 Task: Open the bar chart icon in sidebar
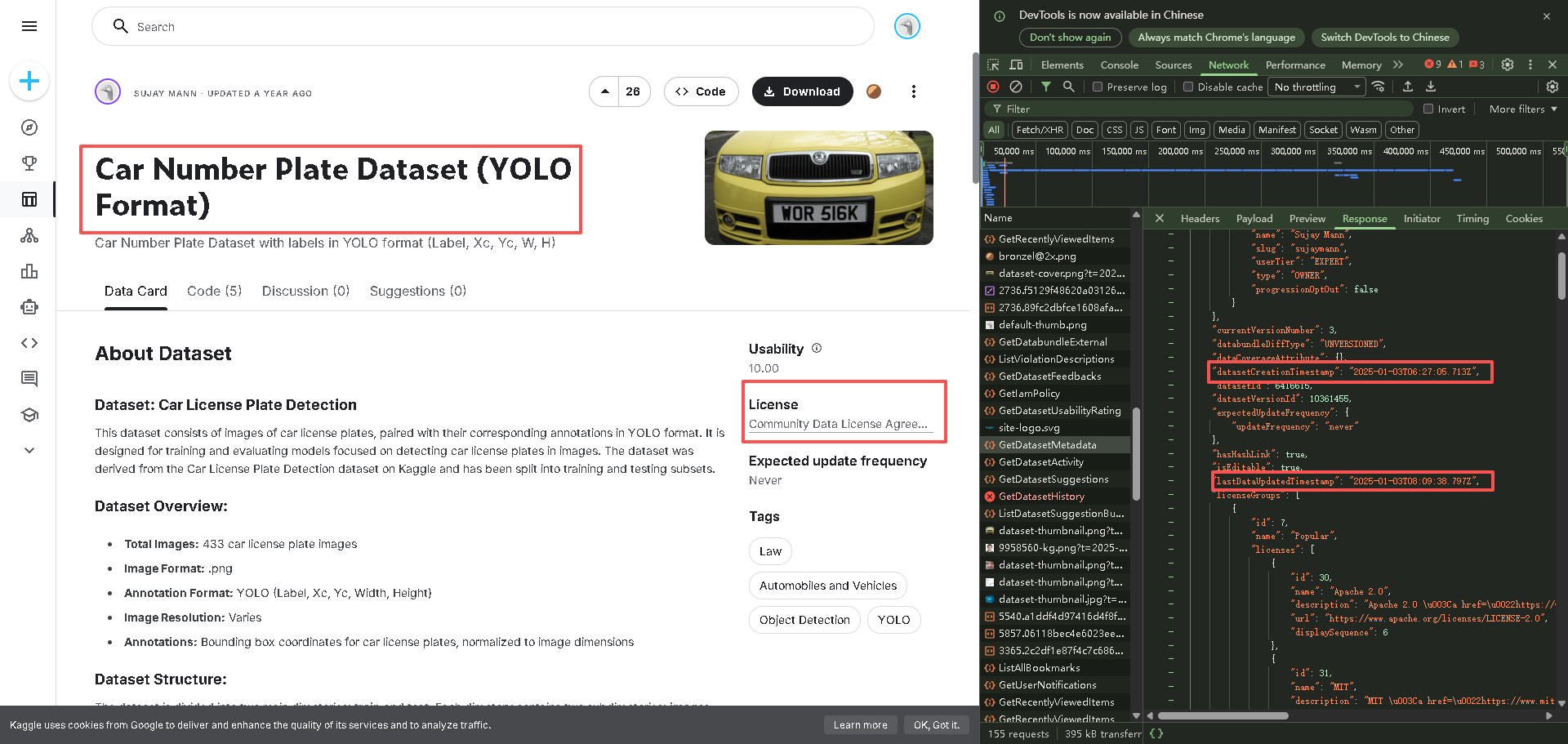coord(29,271)
